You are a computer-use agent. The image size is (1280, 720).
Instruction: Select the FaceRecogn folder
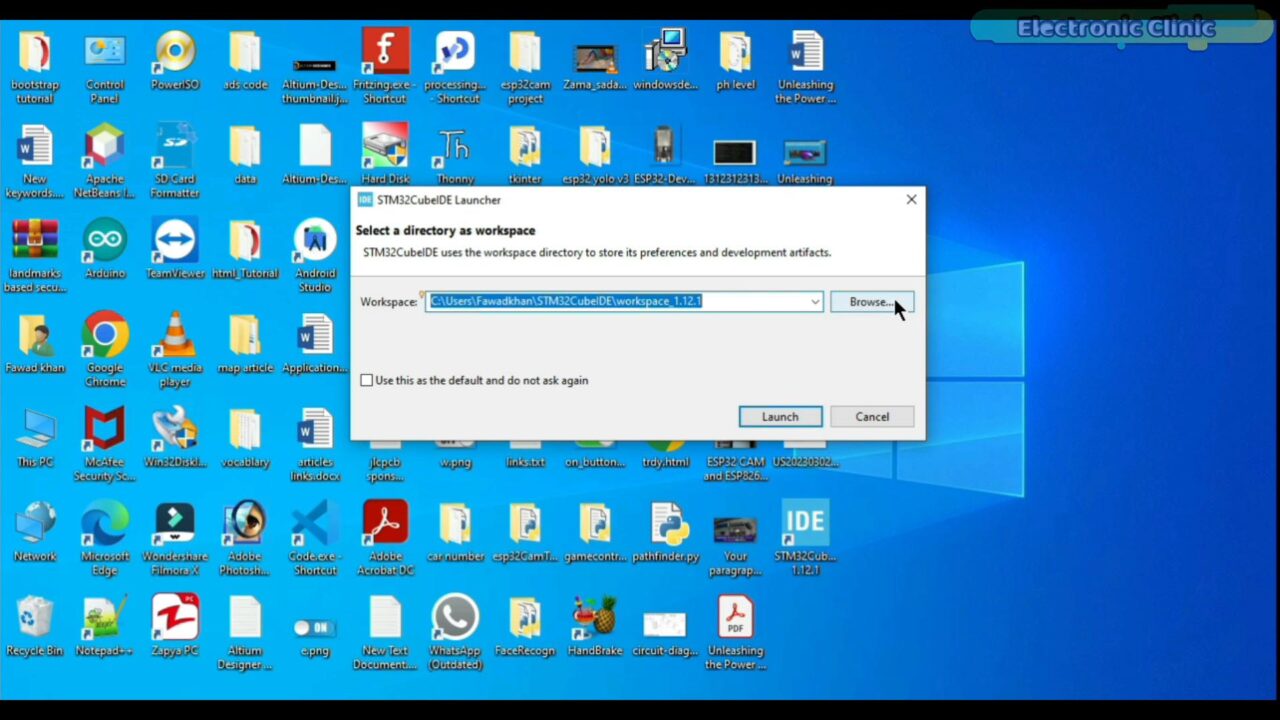[x=525, y=626]
